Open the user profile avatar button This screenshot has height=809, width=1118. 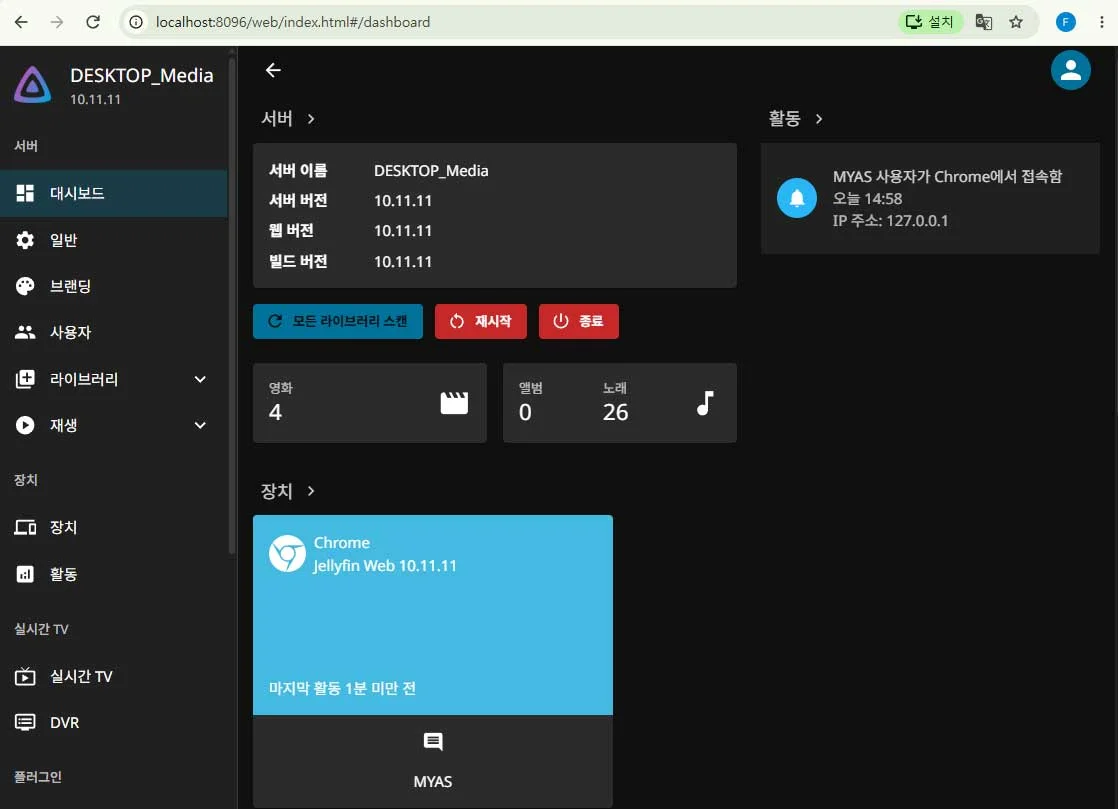(1070, 70)
